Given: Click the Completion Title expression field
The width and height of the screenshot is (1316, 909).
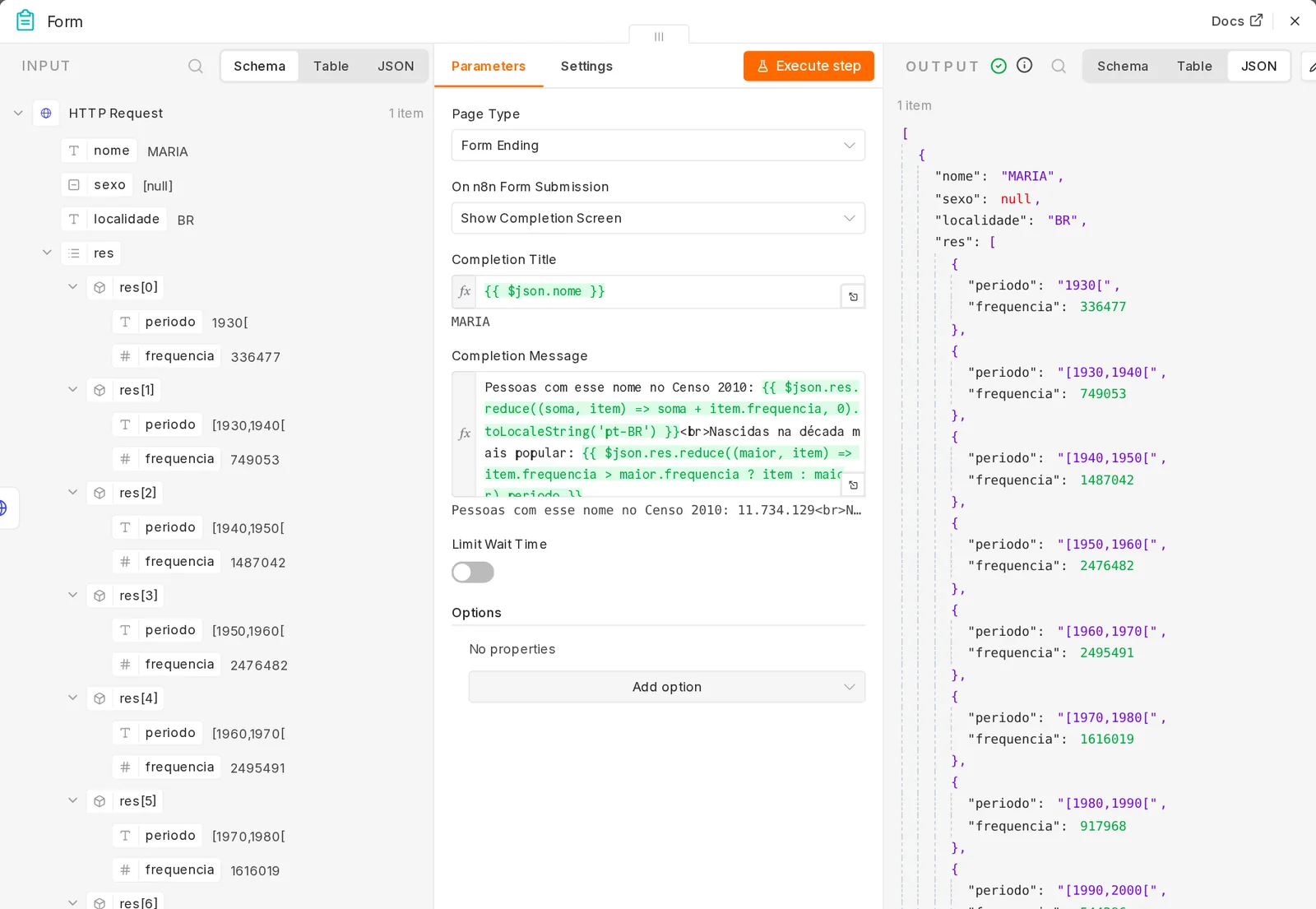Looking at the screenshot, I should (x=658, y=291).
